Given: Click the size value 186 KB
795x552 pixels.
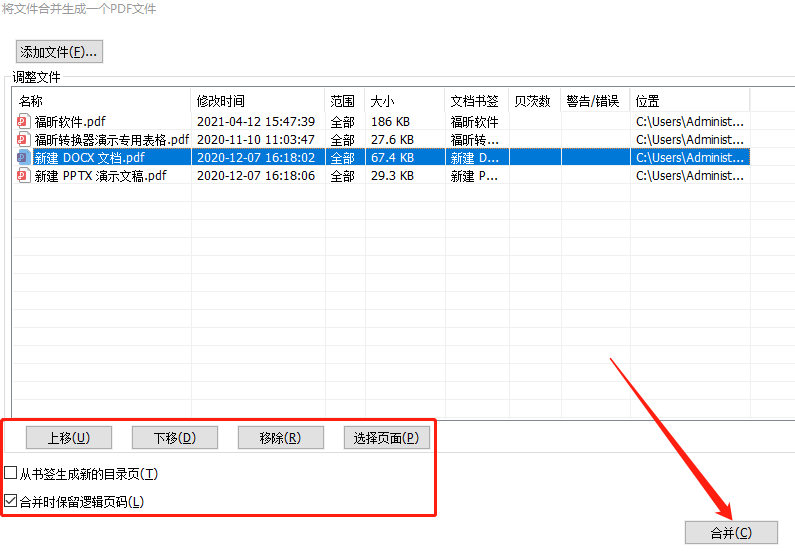Looking at the screenshot, I should click(390, 122).
